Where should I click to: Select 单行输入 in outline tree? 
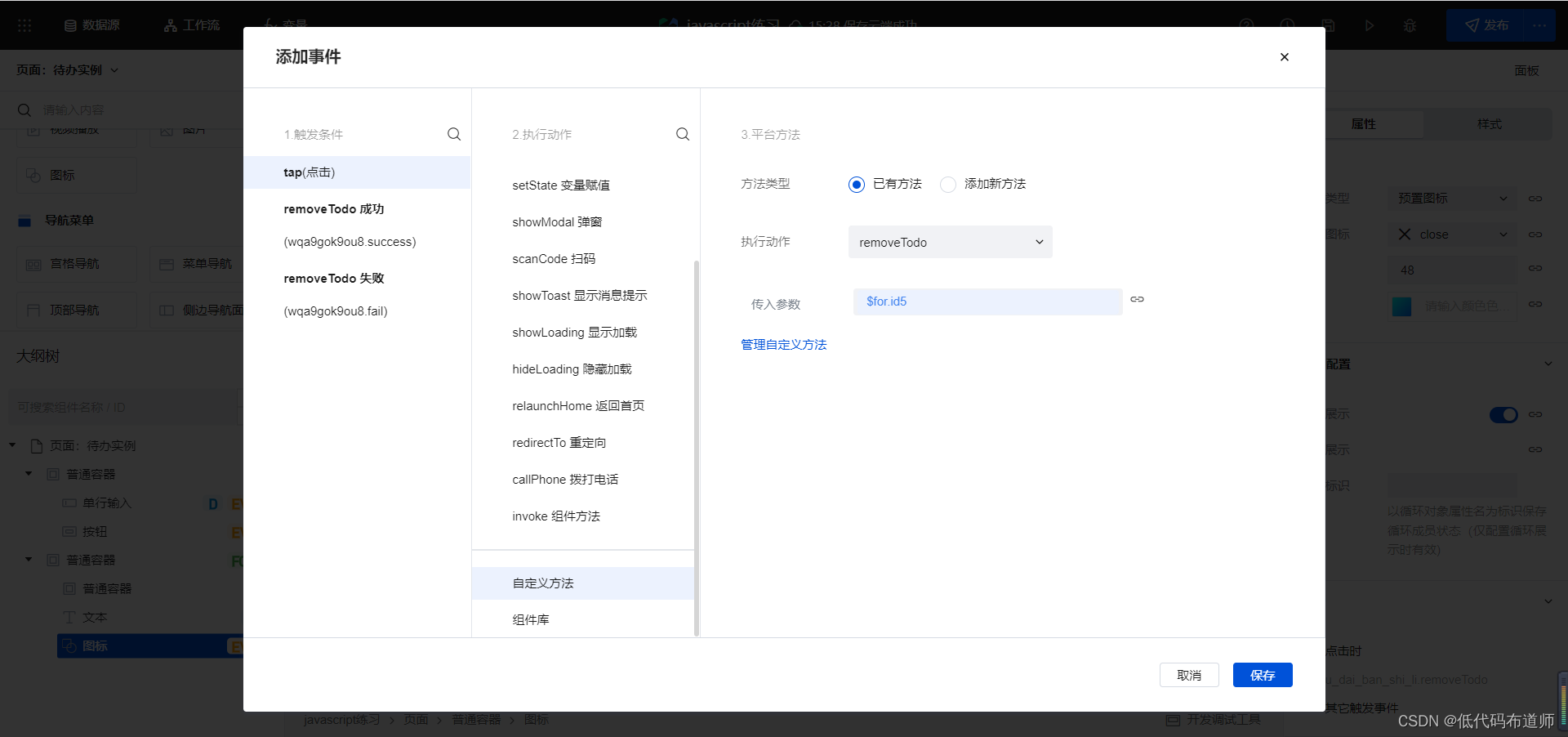coord(106,503)
